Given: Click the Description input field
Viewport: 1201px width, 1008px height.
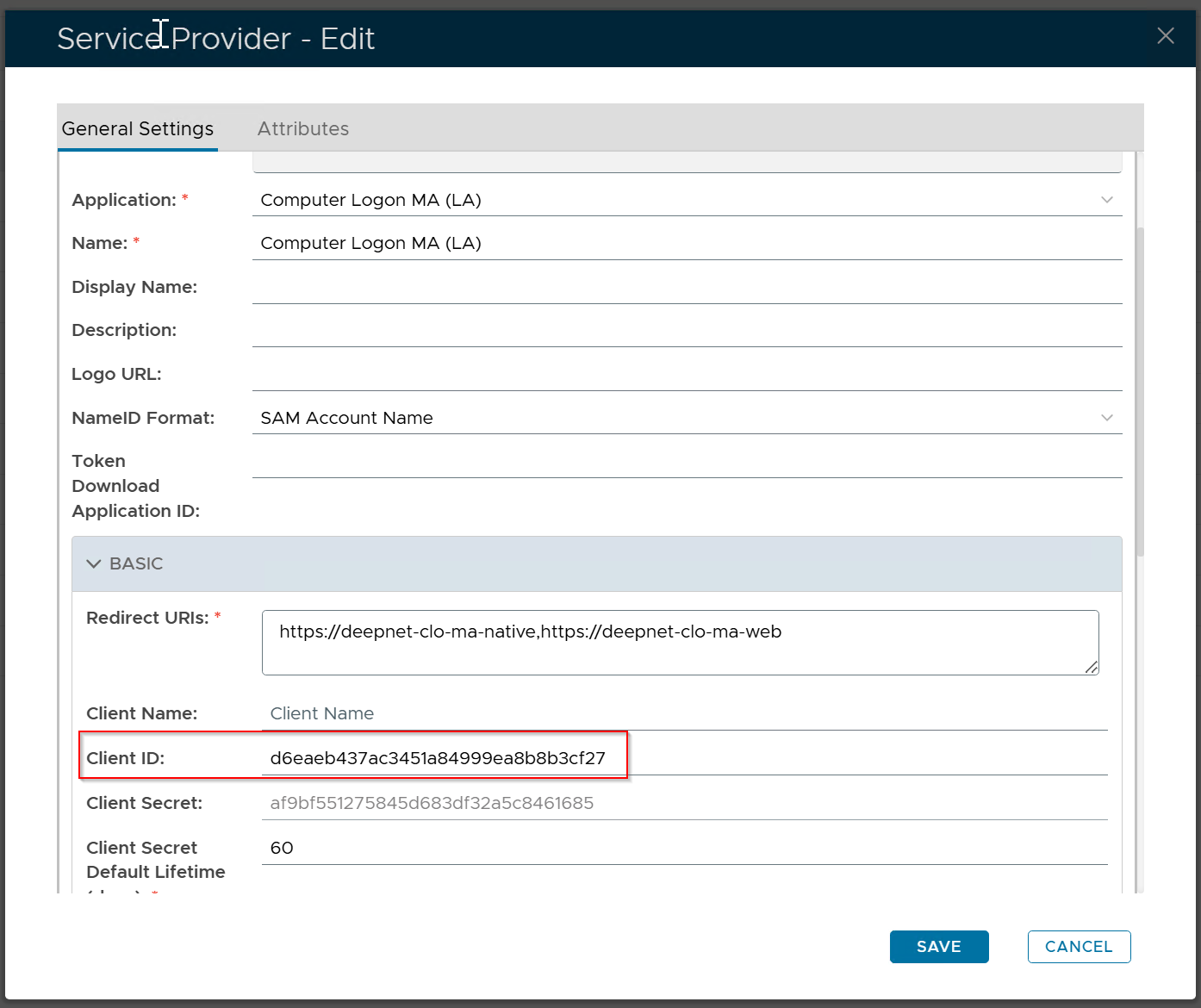Looking at the screenshot, I should pyautogui.click(x=686, y=331).
